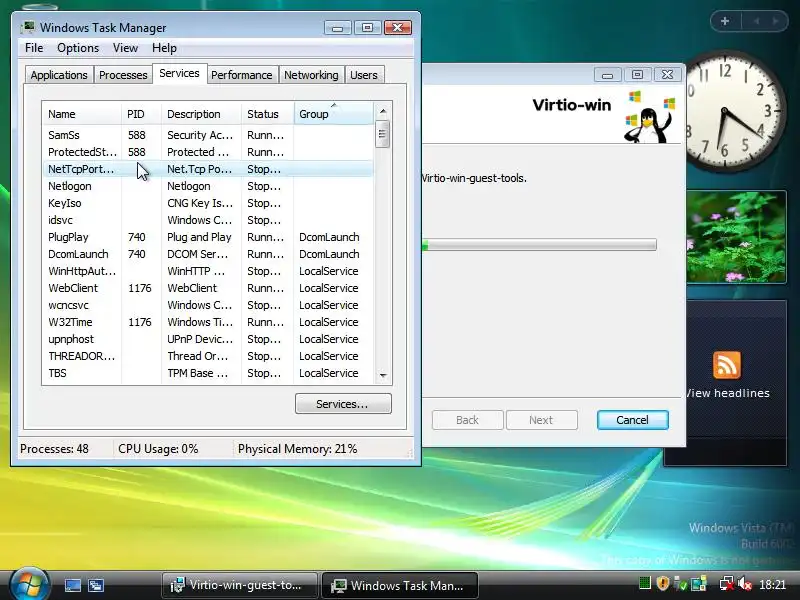Image resolution: width=800 pixels, height=600 pixels.
Task: Switch to the Applications tab
Action: coord(59,75)
